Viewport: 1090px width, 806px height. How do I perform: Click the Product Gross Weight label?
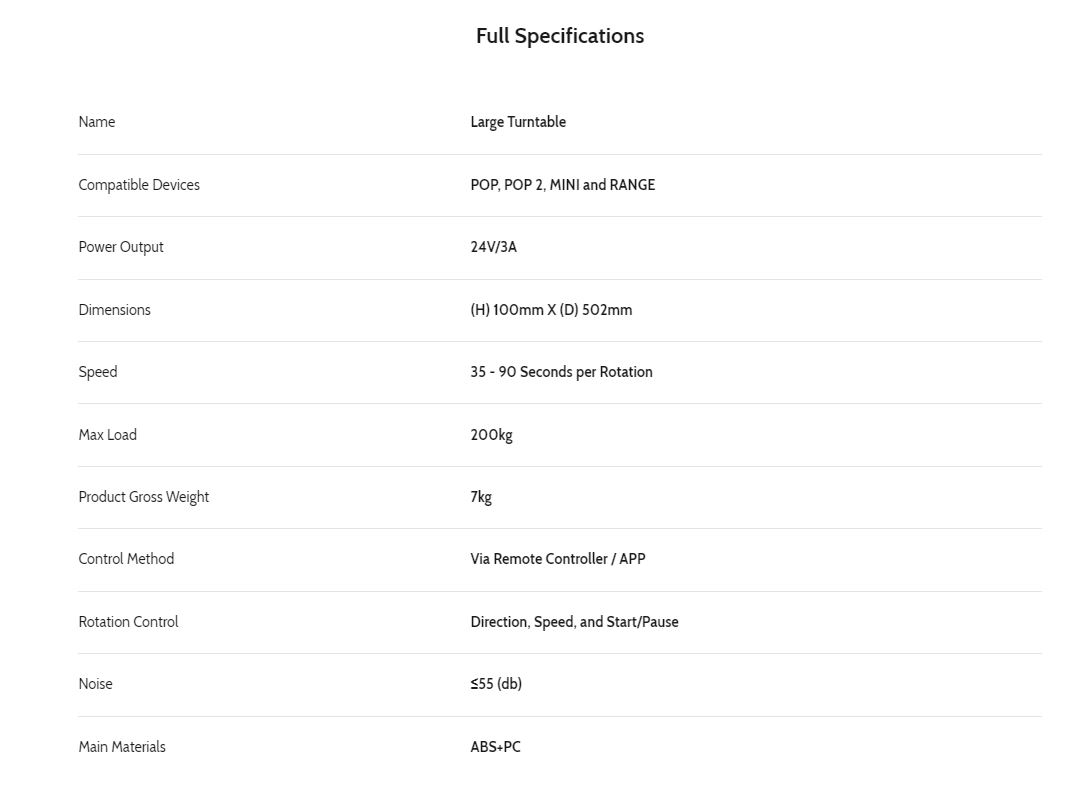pyautogui.click(x=144, y=497)
